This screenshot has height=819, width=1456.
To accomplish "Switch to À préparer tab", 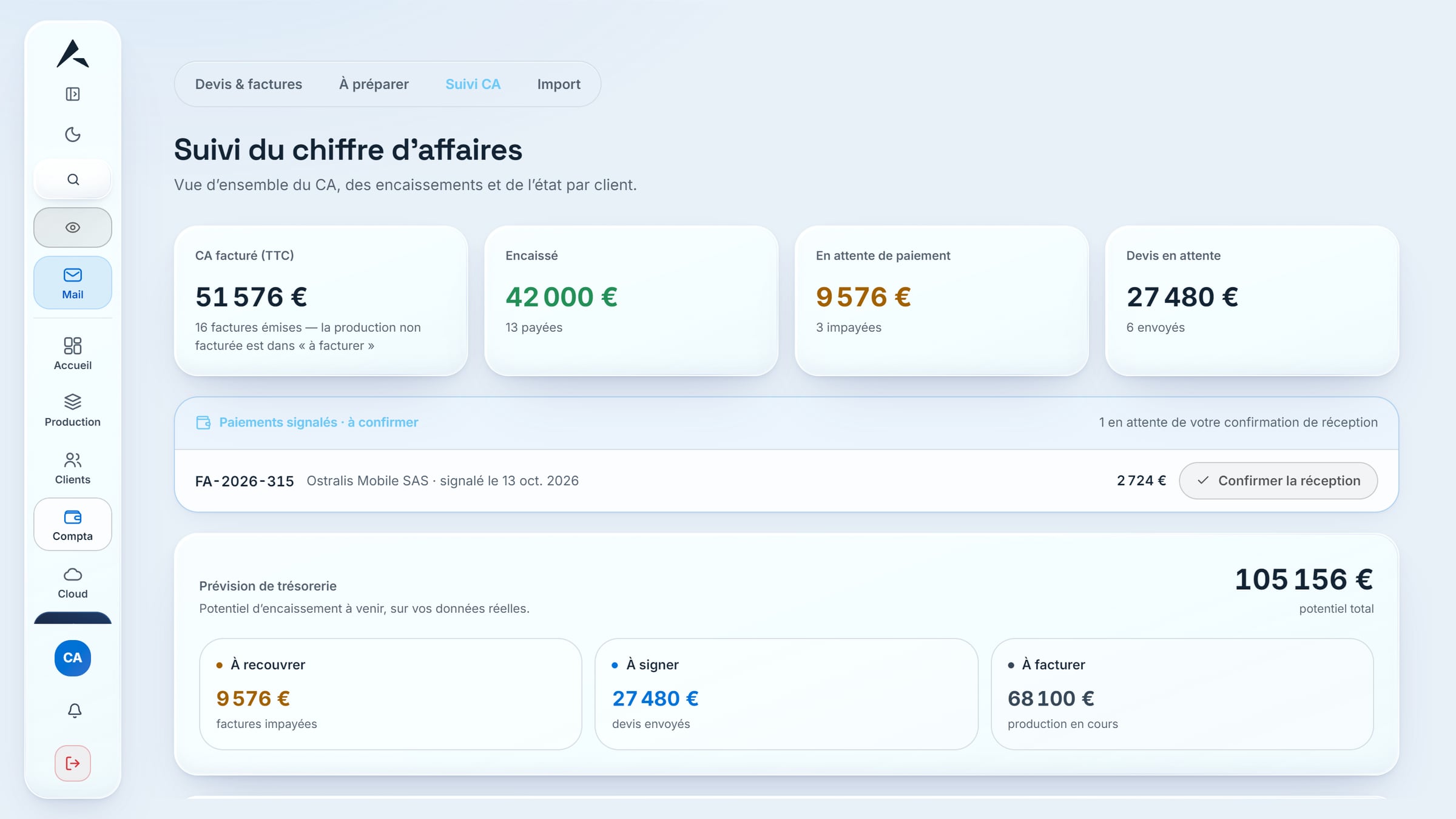I will tap(374, 84).
